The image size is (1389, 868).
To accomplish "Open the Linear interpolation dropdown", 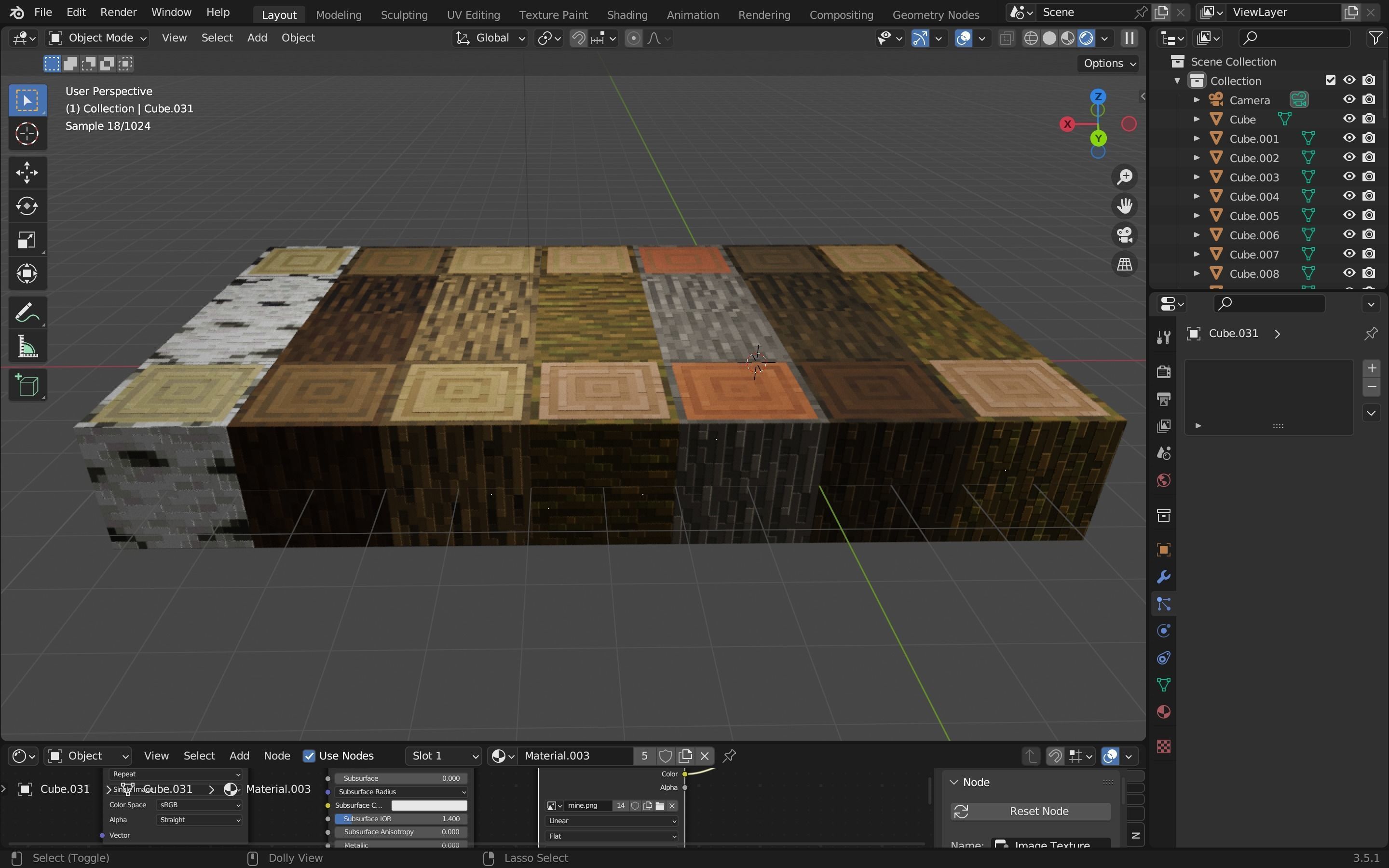I will coord(611,820).
